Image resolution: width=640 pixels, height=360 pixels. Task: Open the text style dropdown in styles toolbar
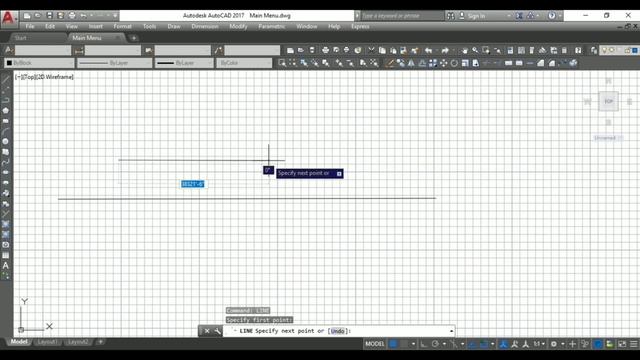pyautogui.click(x=43, y=50)
